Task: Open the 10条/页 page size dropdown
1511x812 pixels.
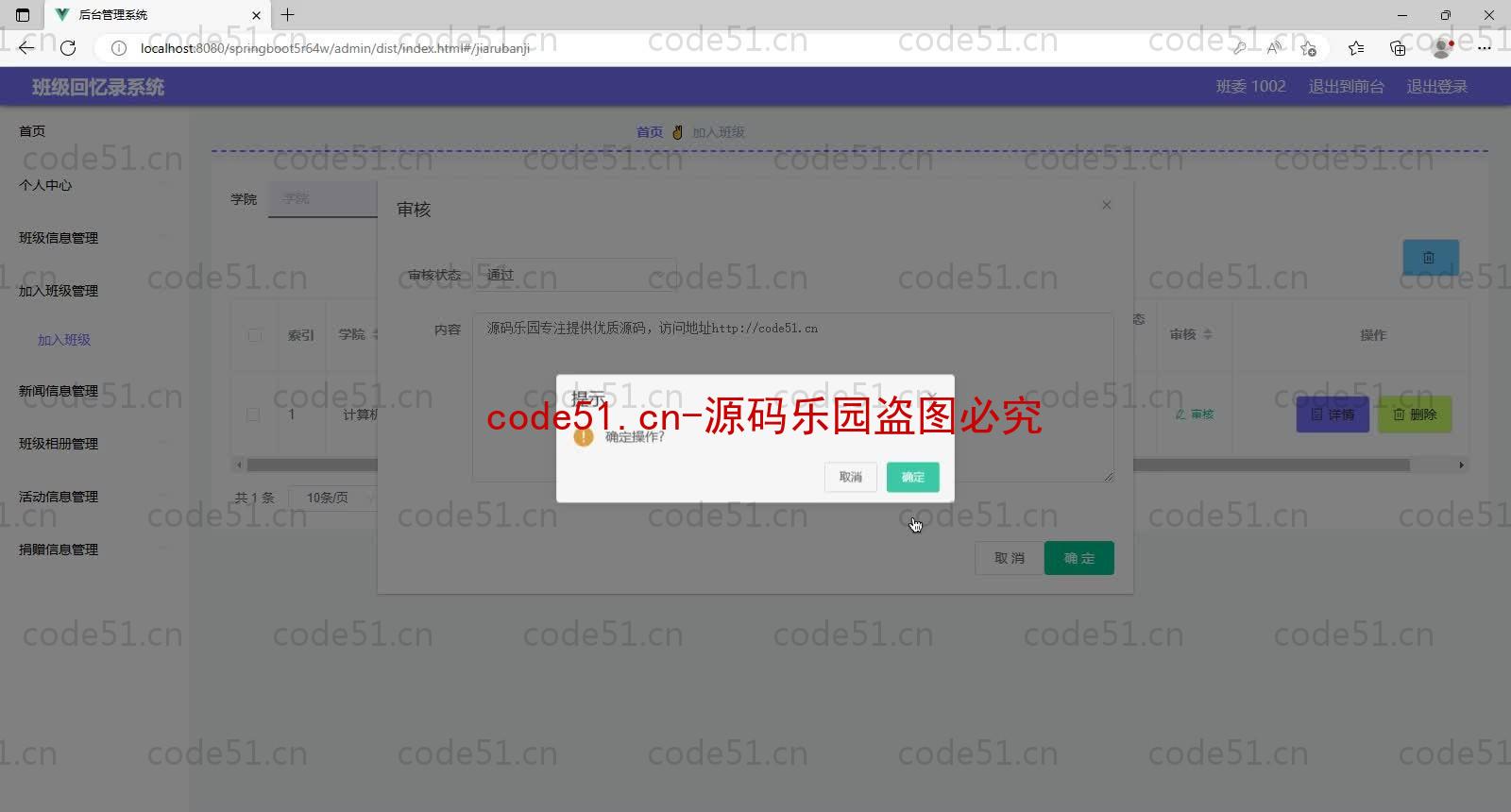Action: click(x=332, y=498)
